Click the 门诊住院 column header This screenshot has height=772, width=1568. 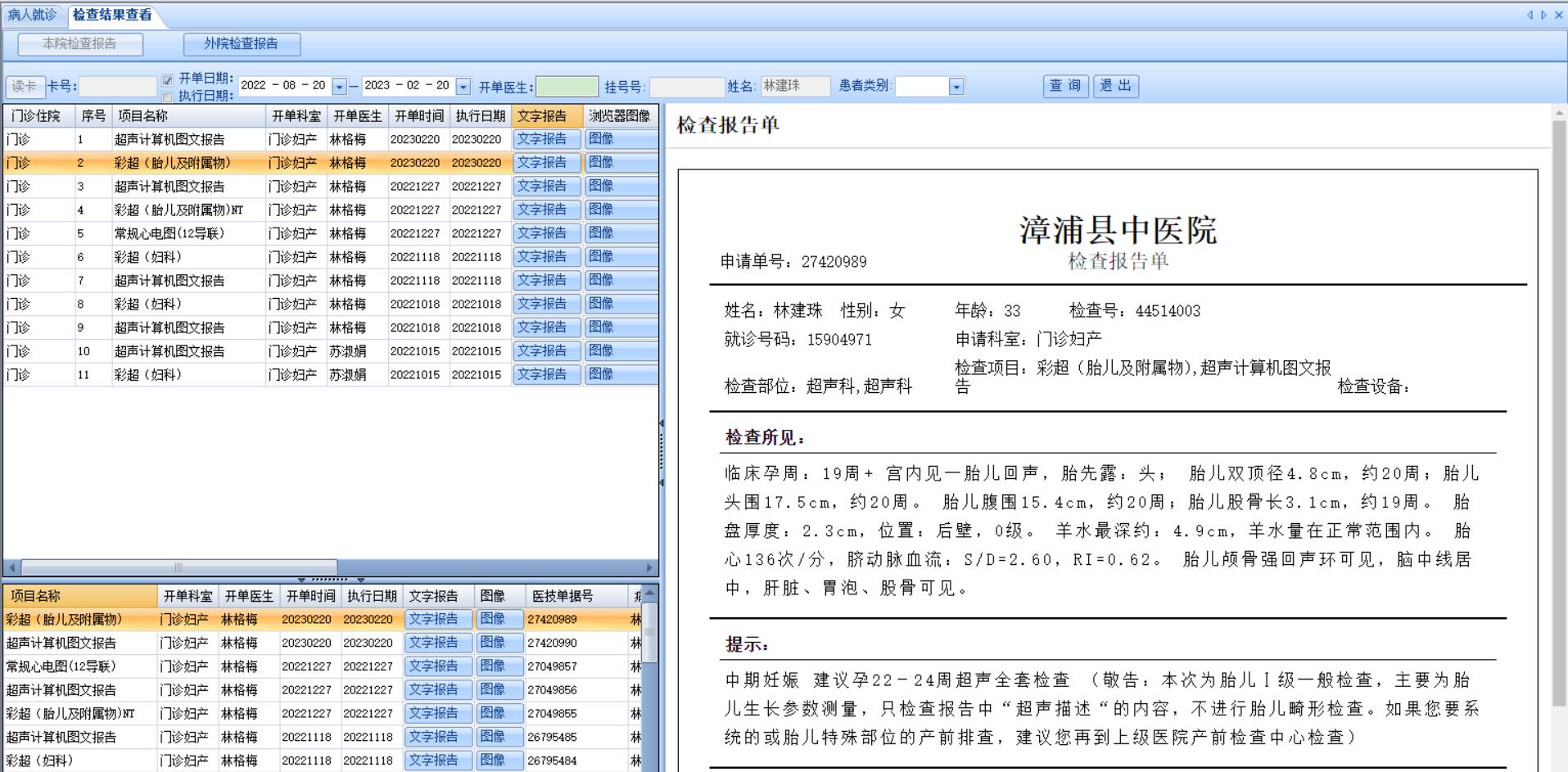click(39, 116)
